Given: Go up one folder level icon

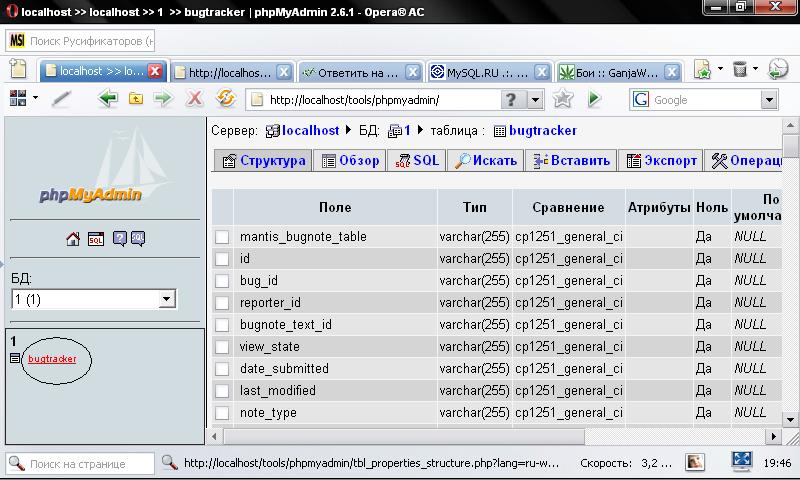Looking at the screenshot, I should (x=136, y=98).
